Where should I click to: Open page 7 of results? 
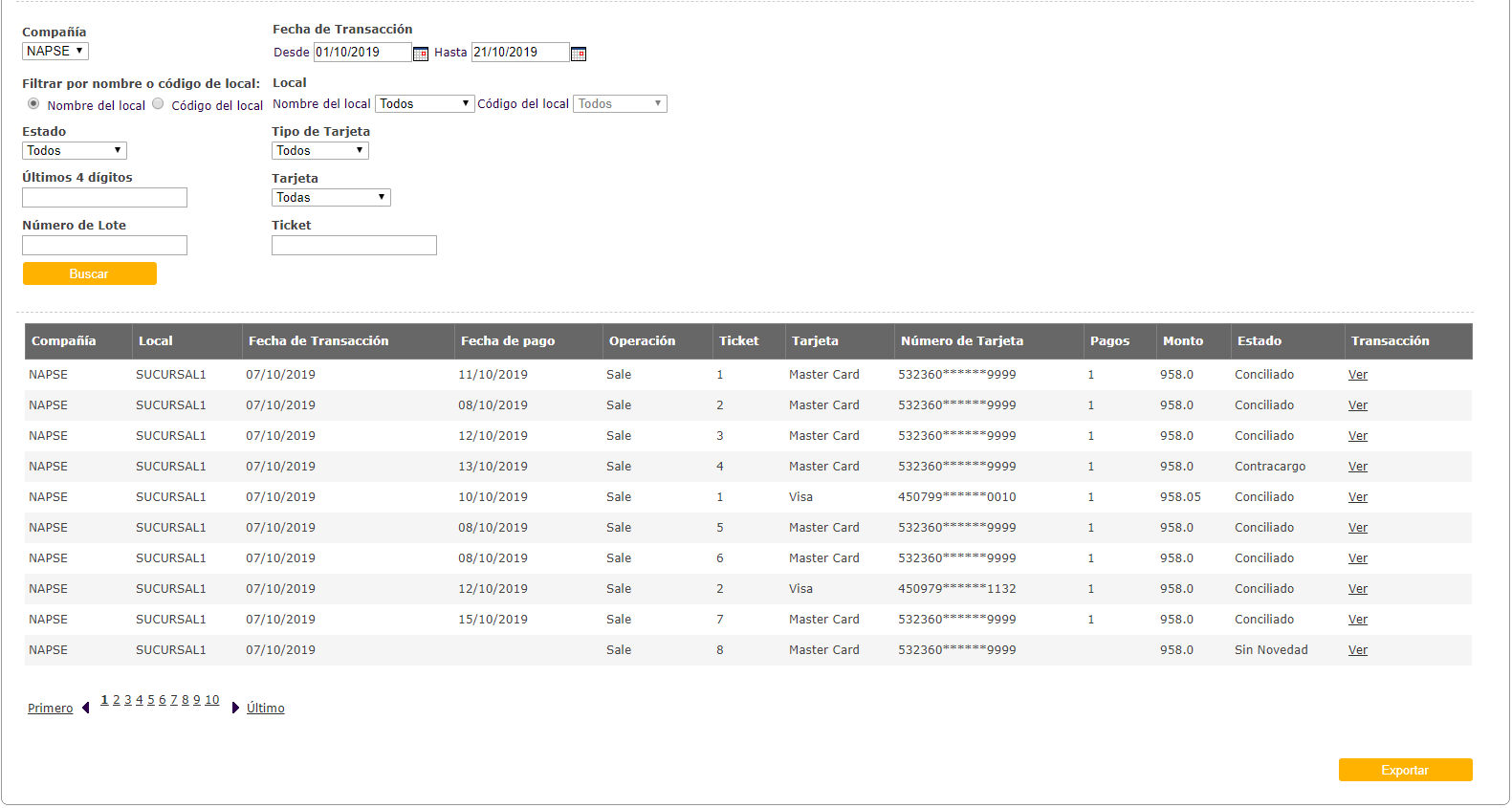coord(174,700)
